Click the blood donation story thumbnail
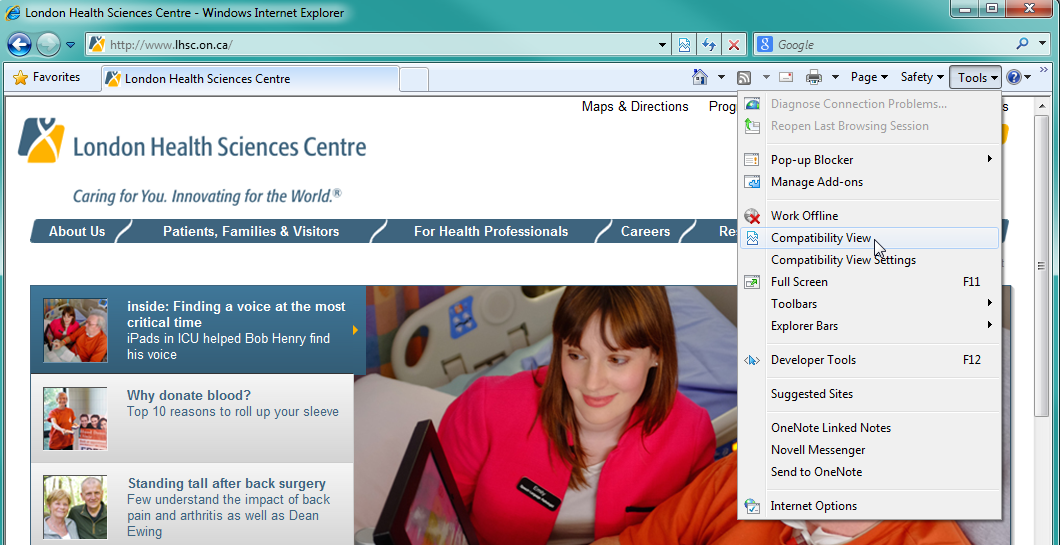 coord(75,419)
